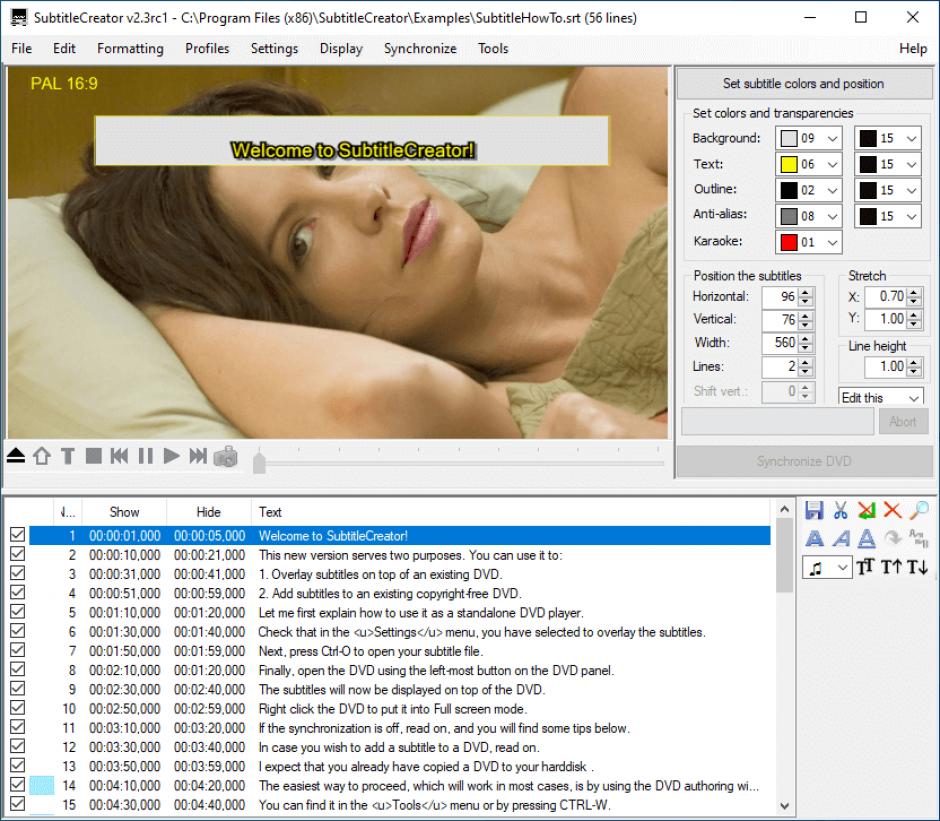940x821 pixels.
Task: Click the blue floppy disk save icon
Action: click(x=814, y=510)
